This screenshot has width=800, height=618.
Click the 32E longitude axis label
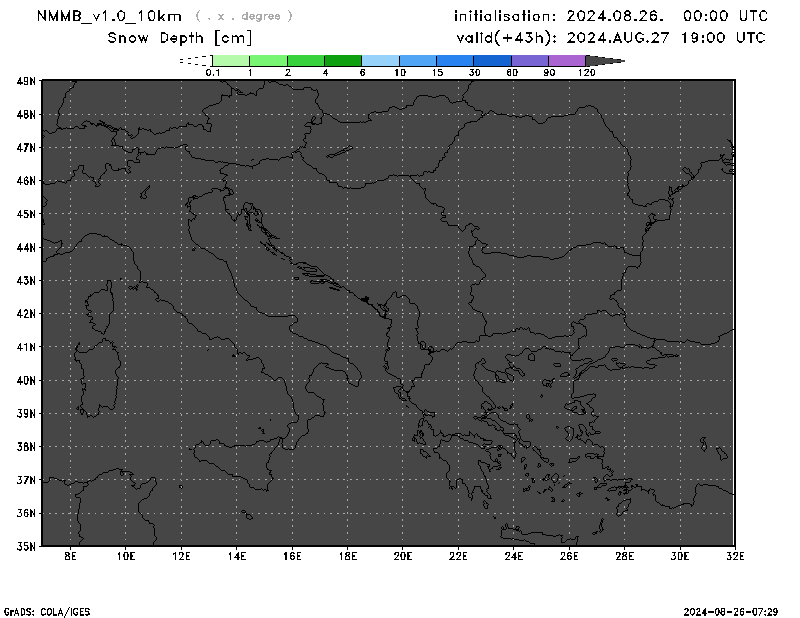coord(735,554)
